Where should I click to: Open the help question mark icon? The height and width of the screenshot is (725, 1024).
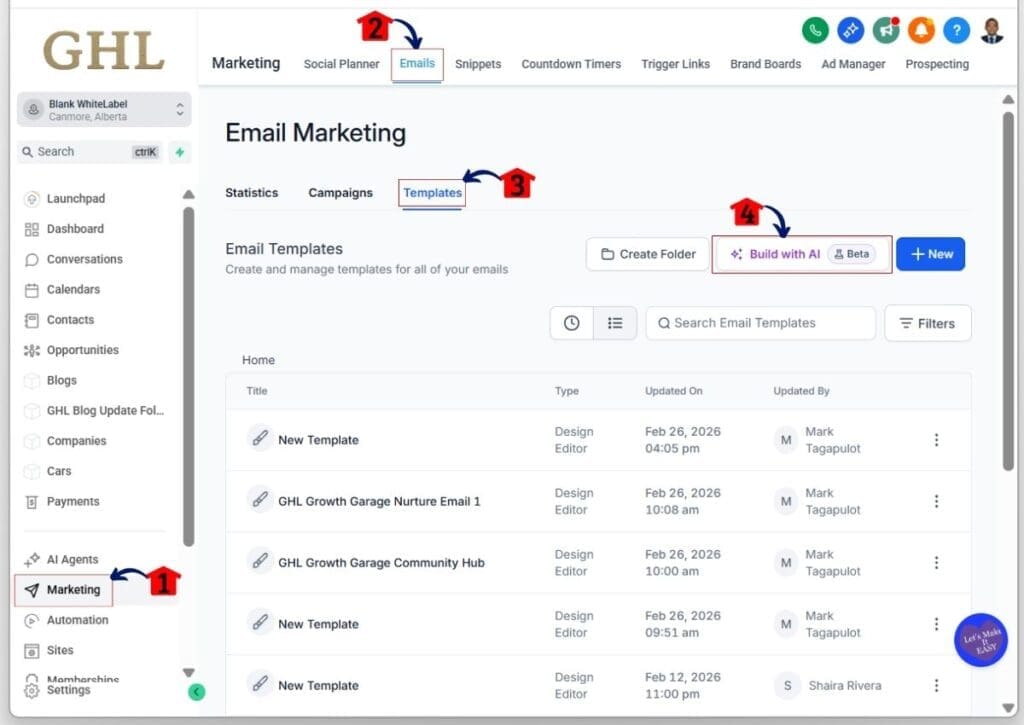tap(956, 30)
